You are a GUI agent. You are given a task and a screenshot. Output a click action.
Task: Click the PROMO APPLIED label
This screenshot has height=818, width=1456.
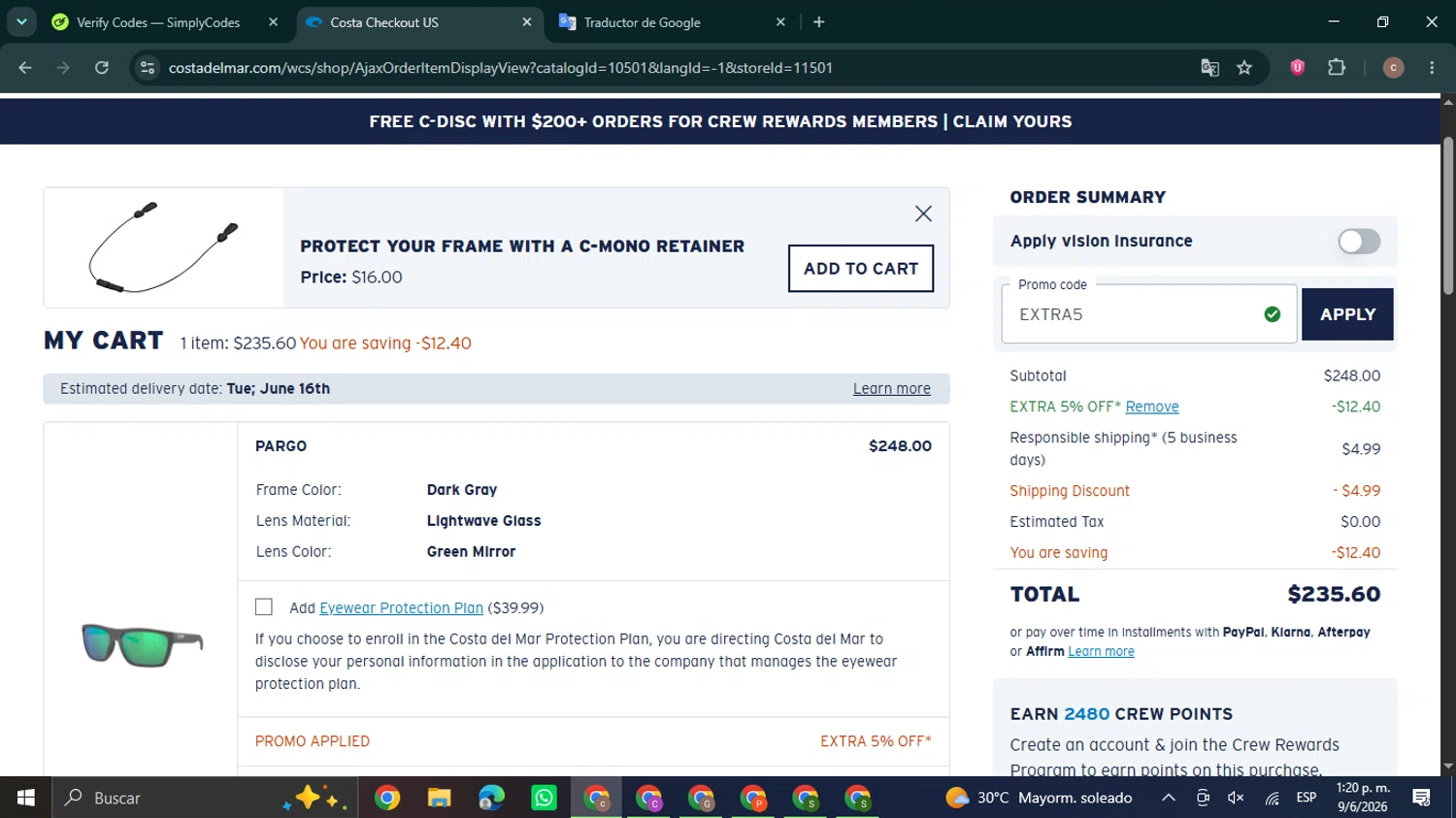313,741
